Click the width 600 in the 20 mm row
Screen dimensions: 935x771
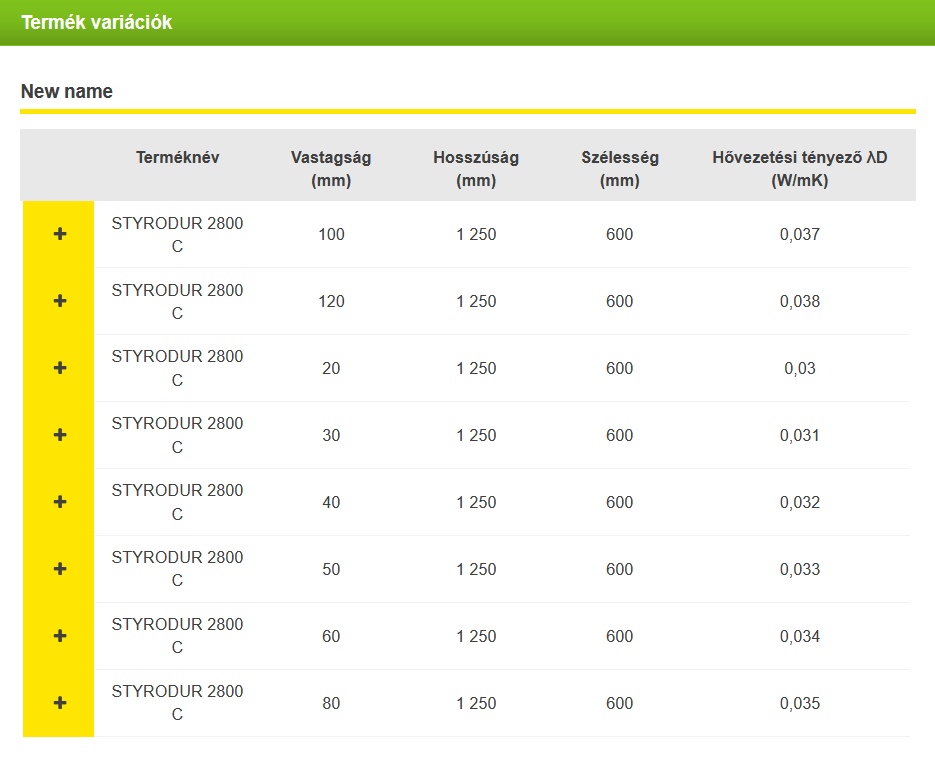(620, 369)
